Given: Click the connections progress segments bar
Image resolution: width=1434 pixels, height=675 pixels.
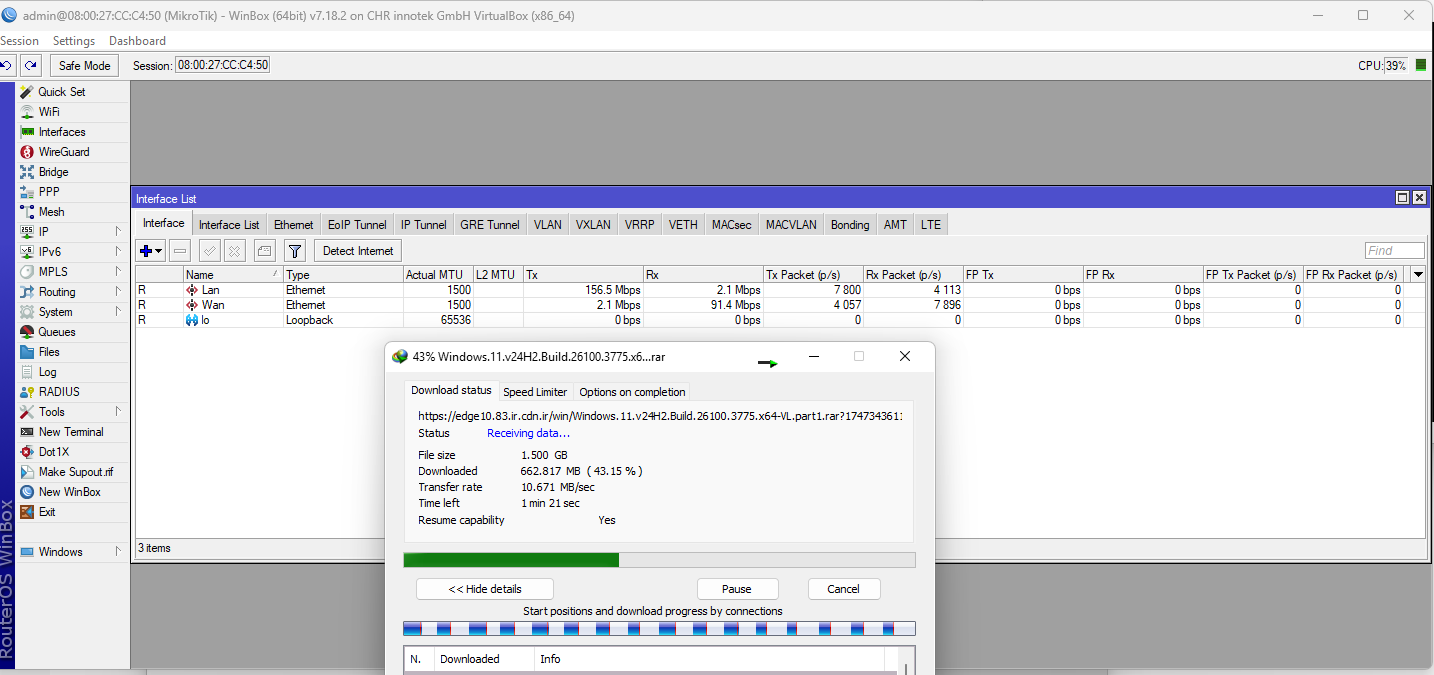Looking at the screenshot, I should coord(659,628).
